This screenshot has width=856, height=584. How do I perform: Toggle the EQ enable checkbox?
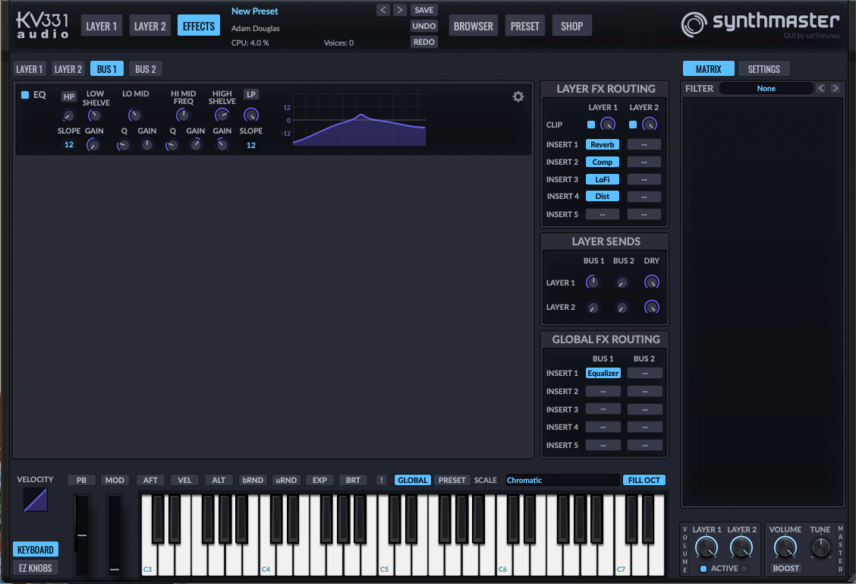click(x=25, y=95)
